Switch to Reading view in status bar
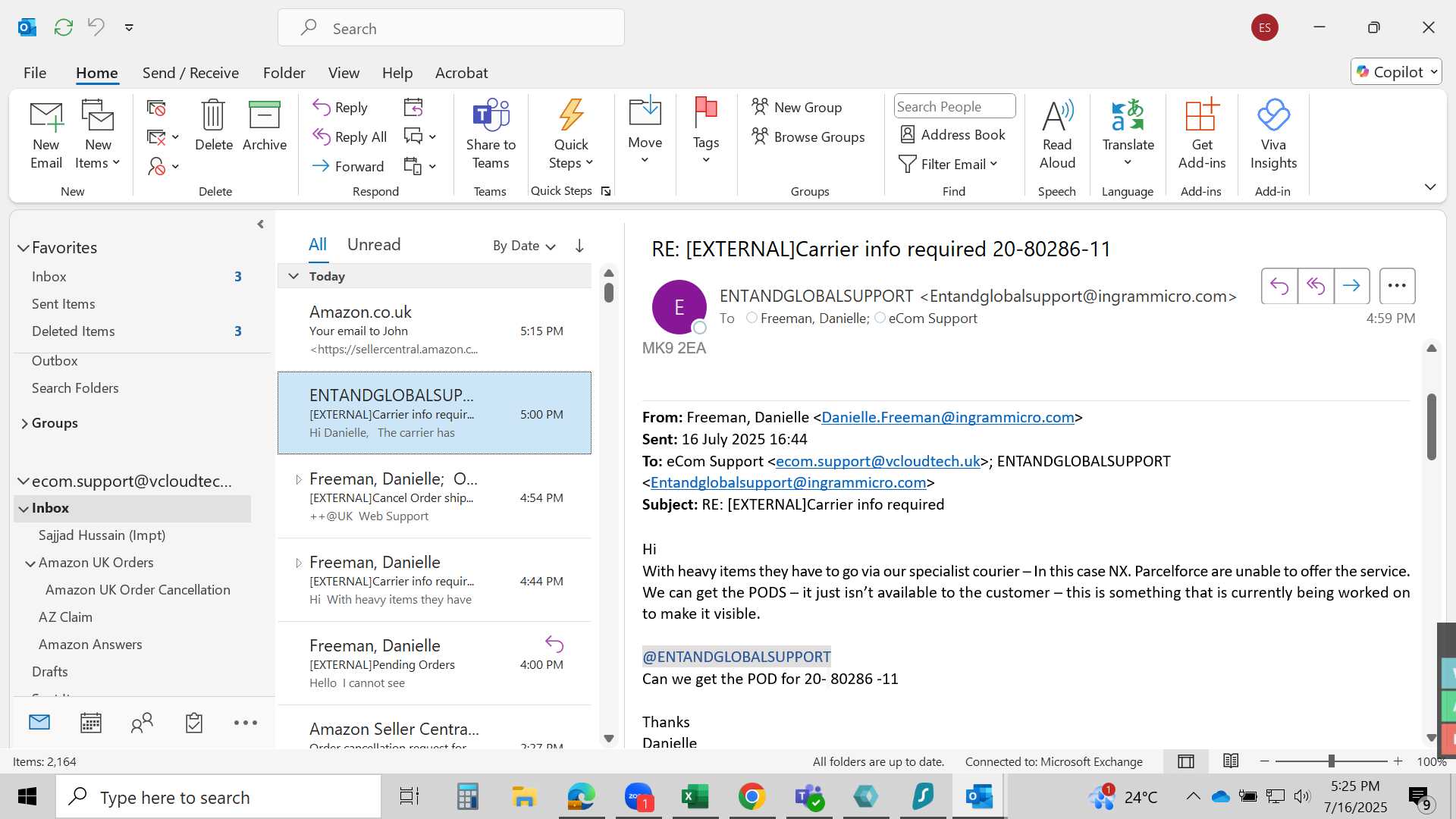This screenshot has width=1456, height=819. pos(1231,761)
